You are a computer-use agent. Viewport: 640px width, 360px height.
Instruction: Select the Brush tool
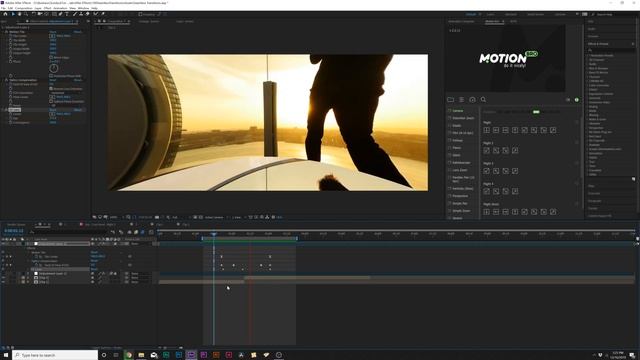(x=75, y=14)
